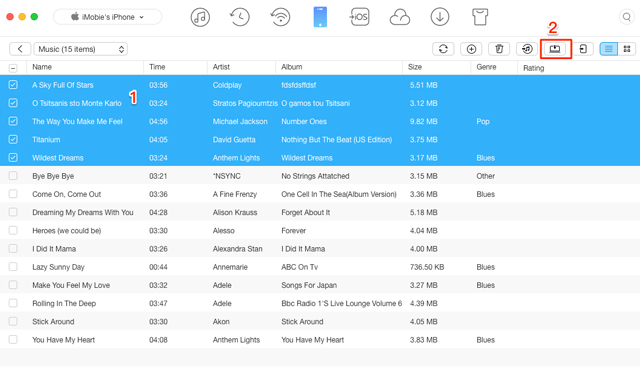The width and height of the screenshot is (640, 384).
Task: Delete selected songs with trash icon
Action: pos(499,49)
